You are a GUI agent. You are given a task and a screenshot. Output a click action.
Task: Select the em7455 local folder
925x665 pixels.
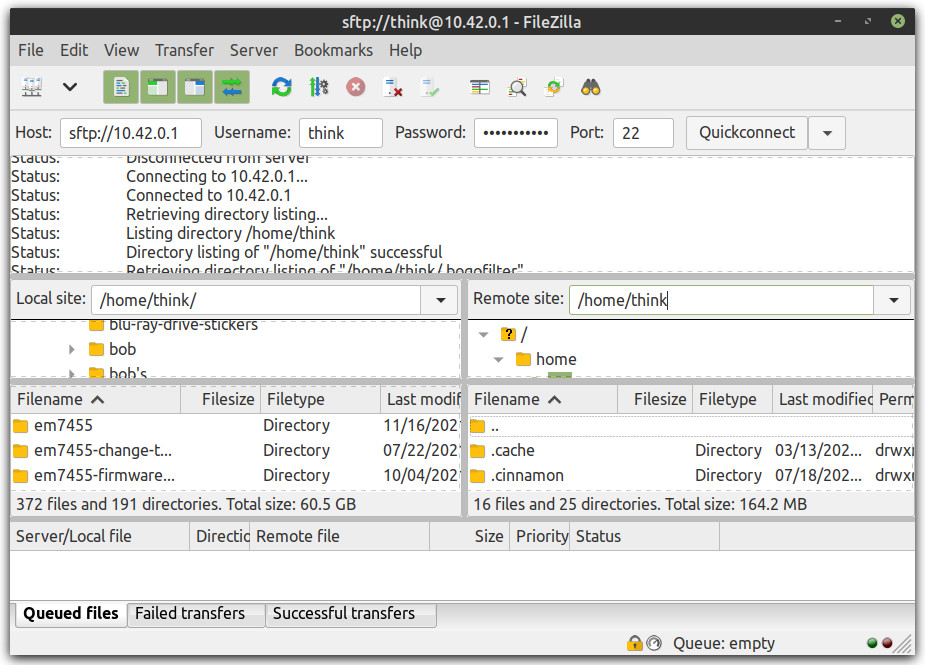tap(235, 425)
